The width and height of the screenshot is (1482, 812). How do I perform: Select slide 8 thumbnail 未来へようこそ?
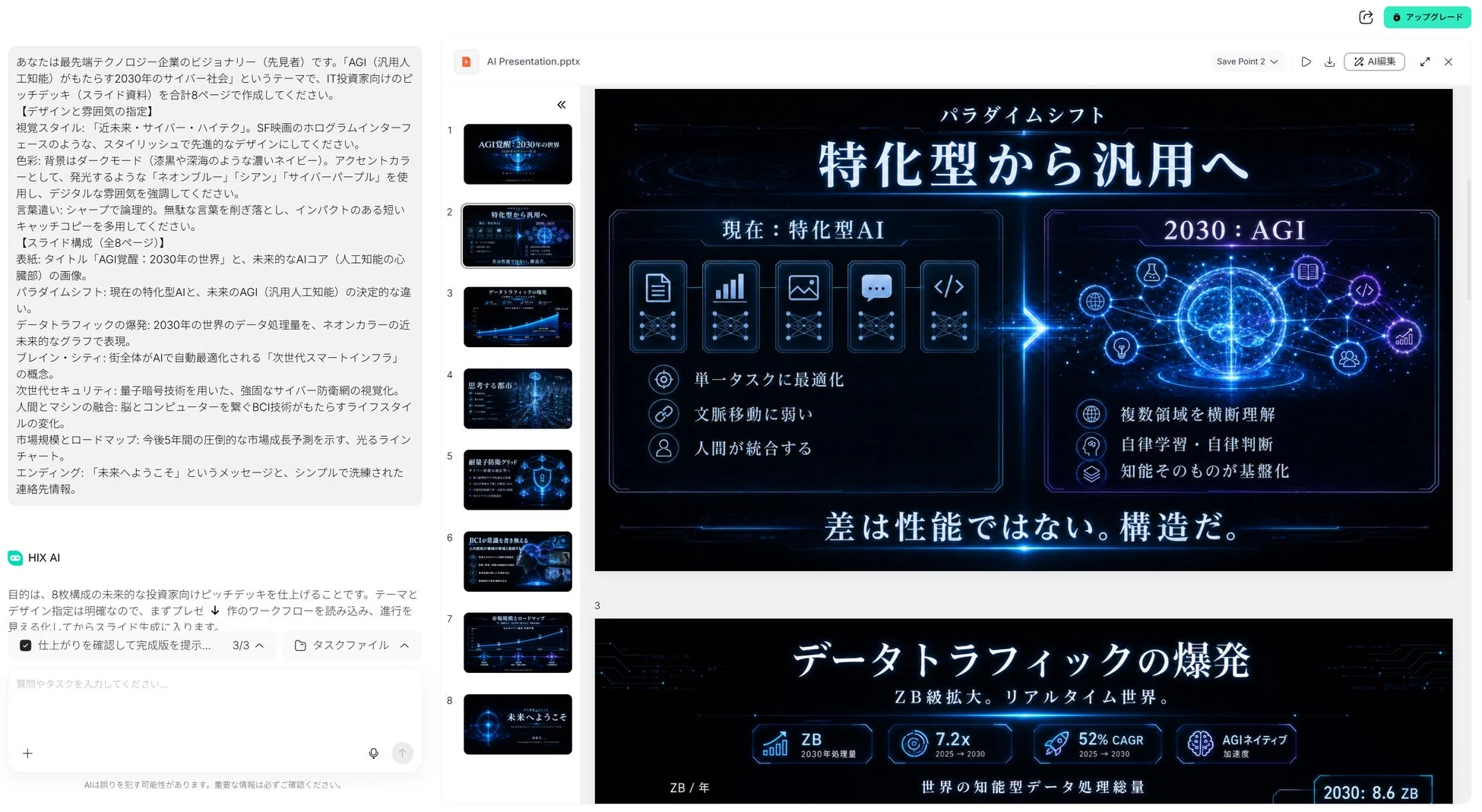[518, 725]
